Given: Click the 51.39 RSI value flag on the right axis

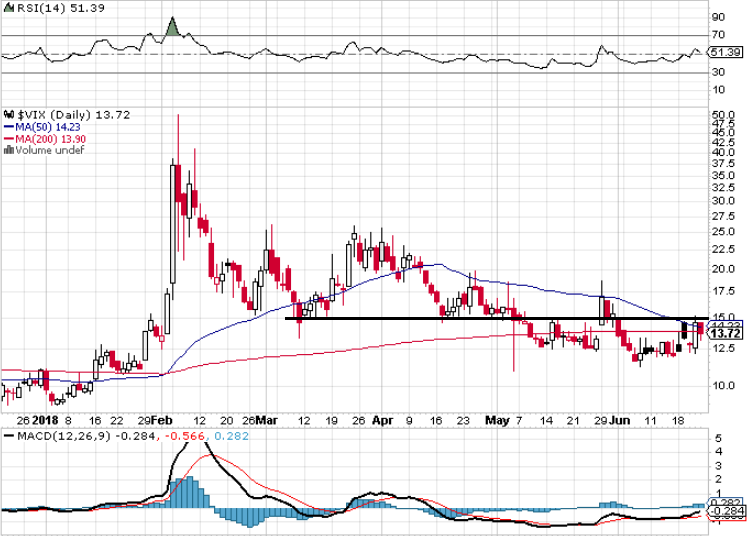Looking at the screenshot, I should (x=725, y=52).
